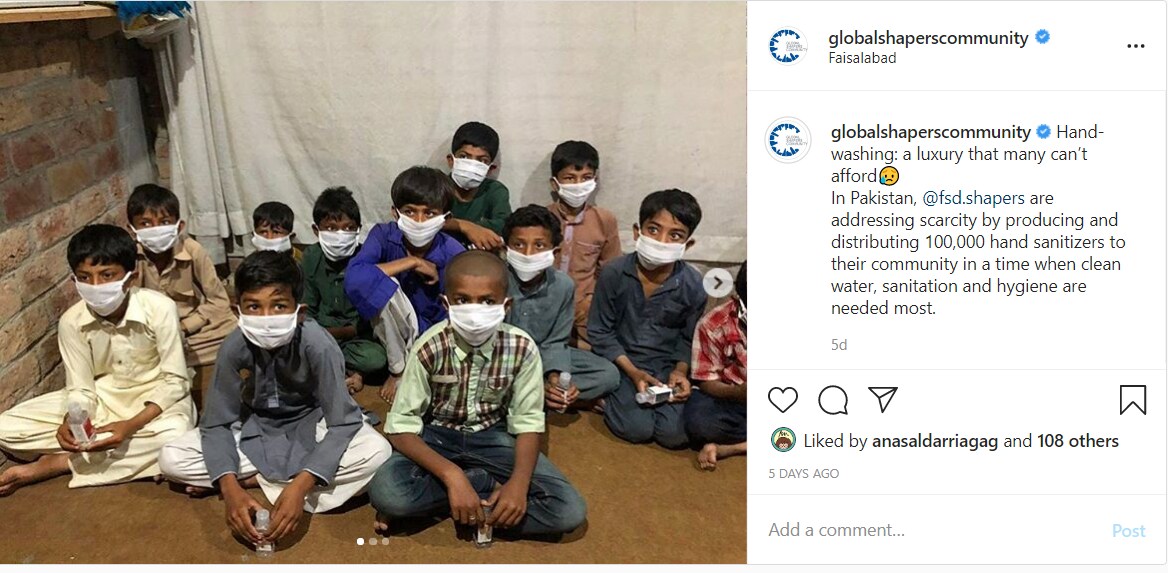Select second carousel dot indicator
The width and height of the screenshot is (1168, 573).
[x=372, y=542]
